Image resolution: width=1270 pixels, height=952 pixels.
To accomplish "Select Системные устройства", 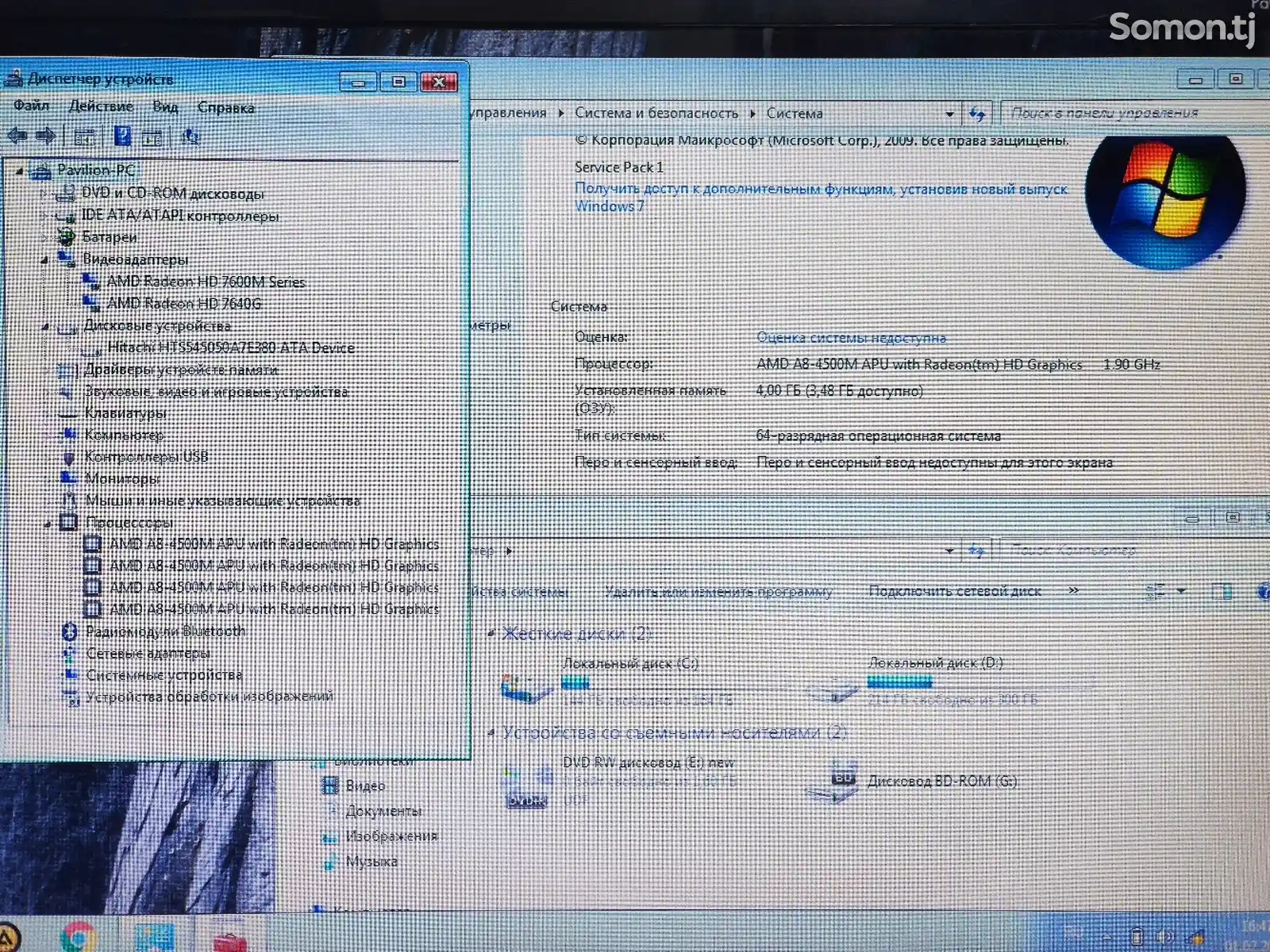I will pos(164,675).
